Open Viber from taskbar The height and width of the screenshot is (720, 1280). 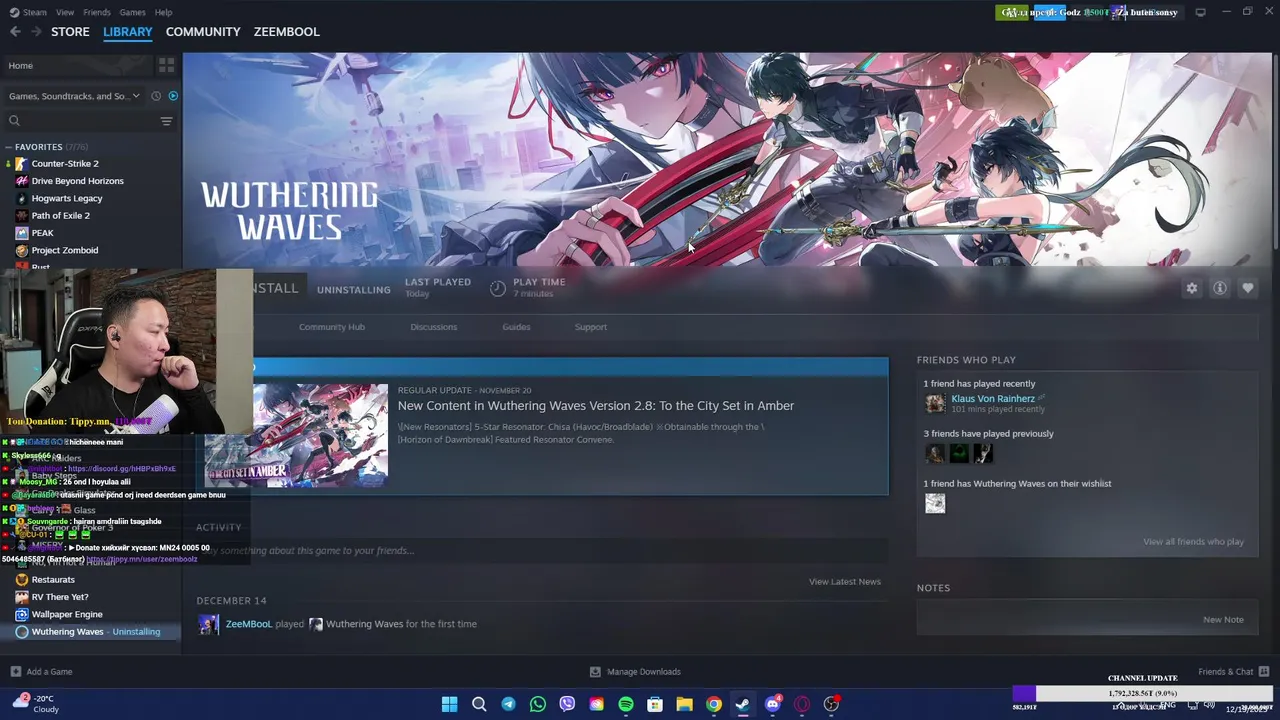[x=567, y=704]
